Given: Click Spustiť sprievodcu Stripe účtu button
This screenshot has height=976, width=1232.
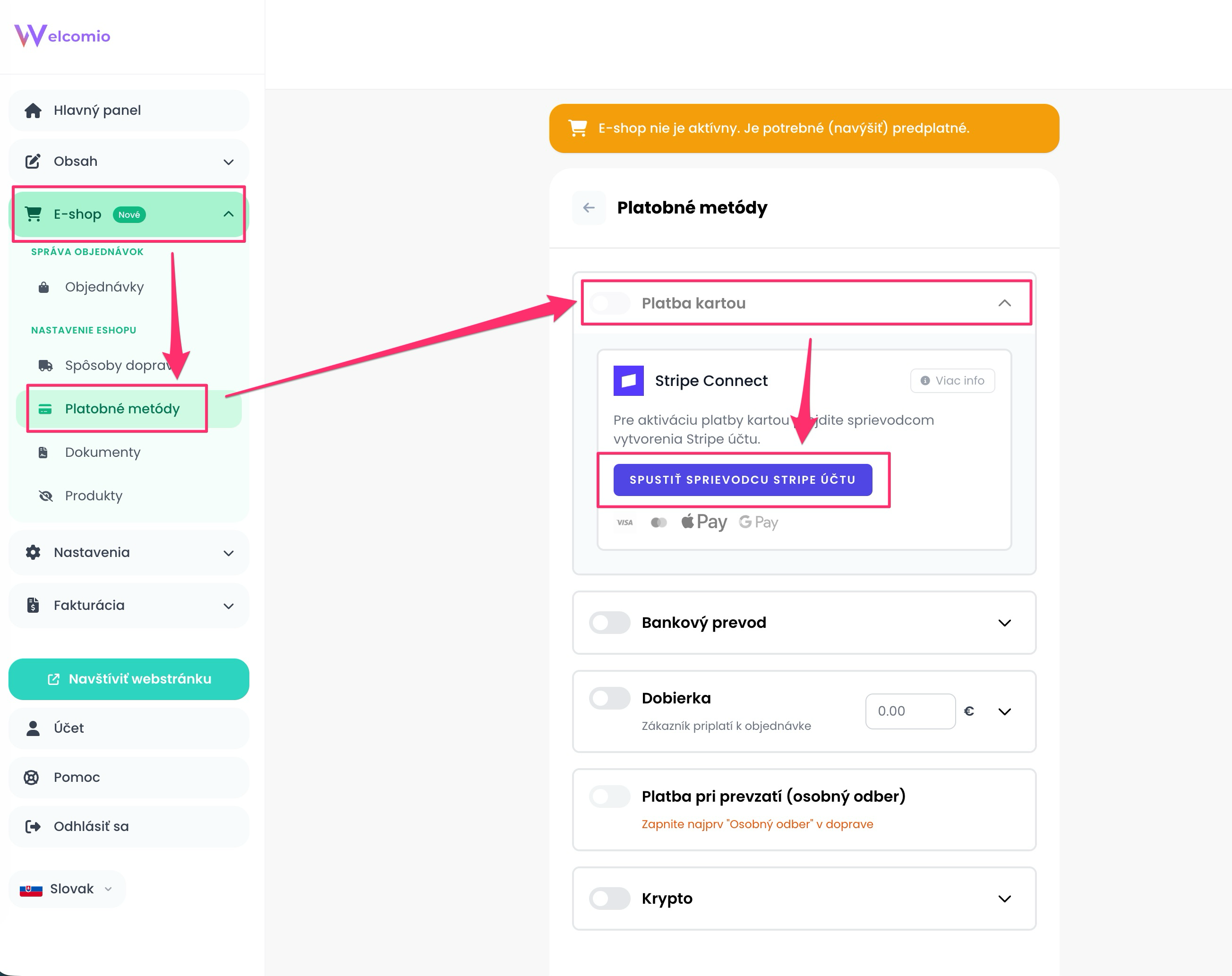Looking at the screenshot, I should pos(742,479).
